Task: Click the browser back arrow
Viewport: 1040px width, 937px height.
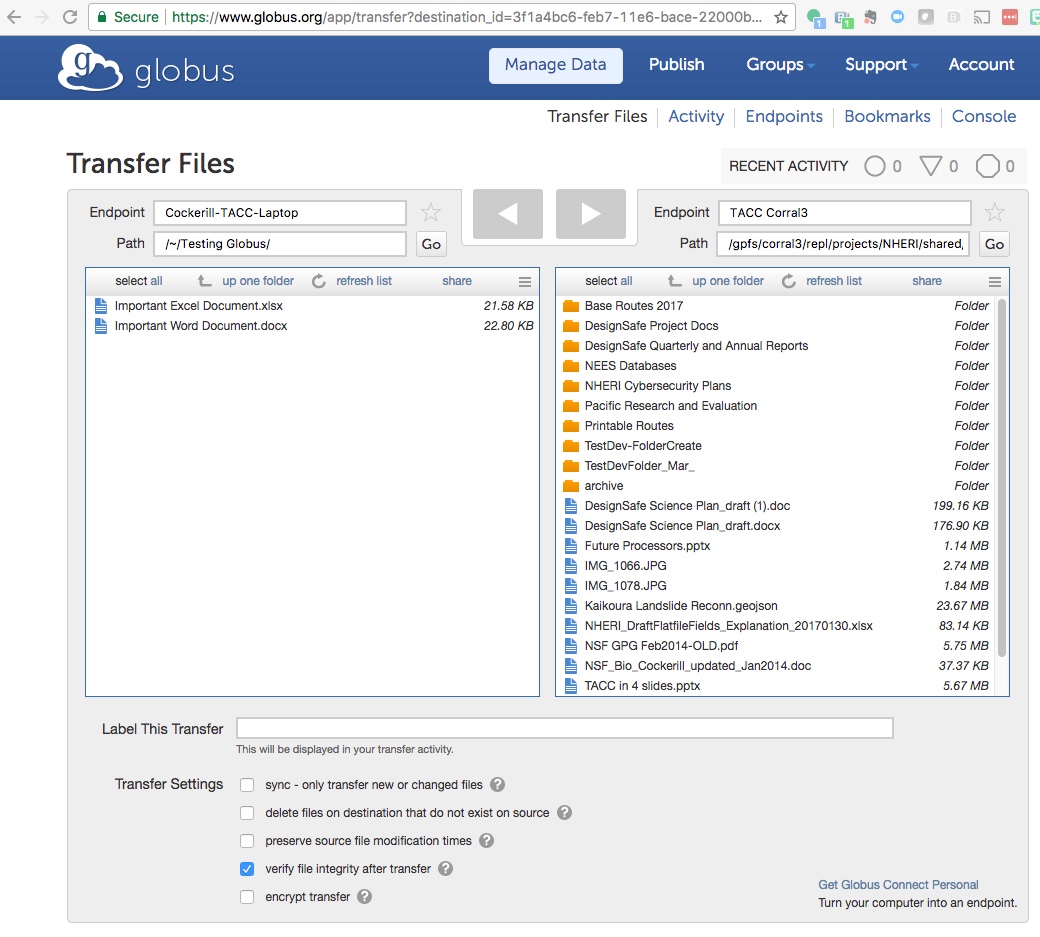Action: click(14, 17)
